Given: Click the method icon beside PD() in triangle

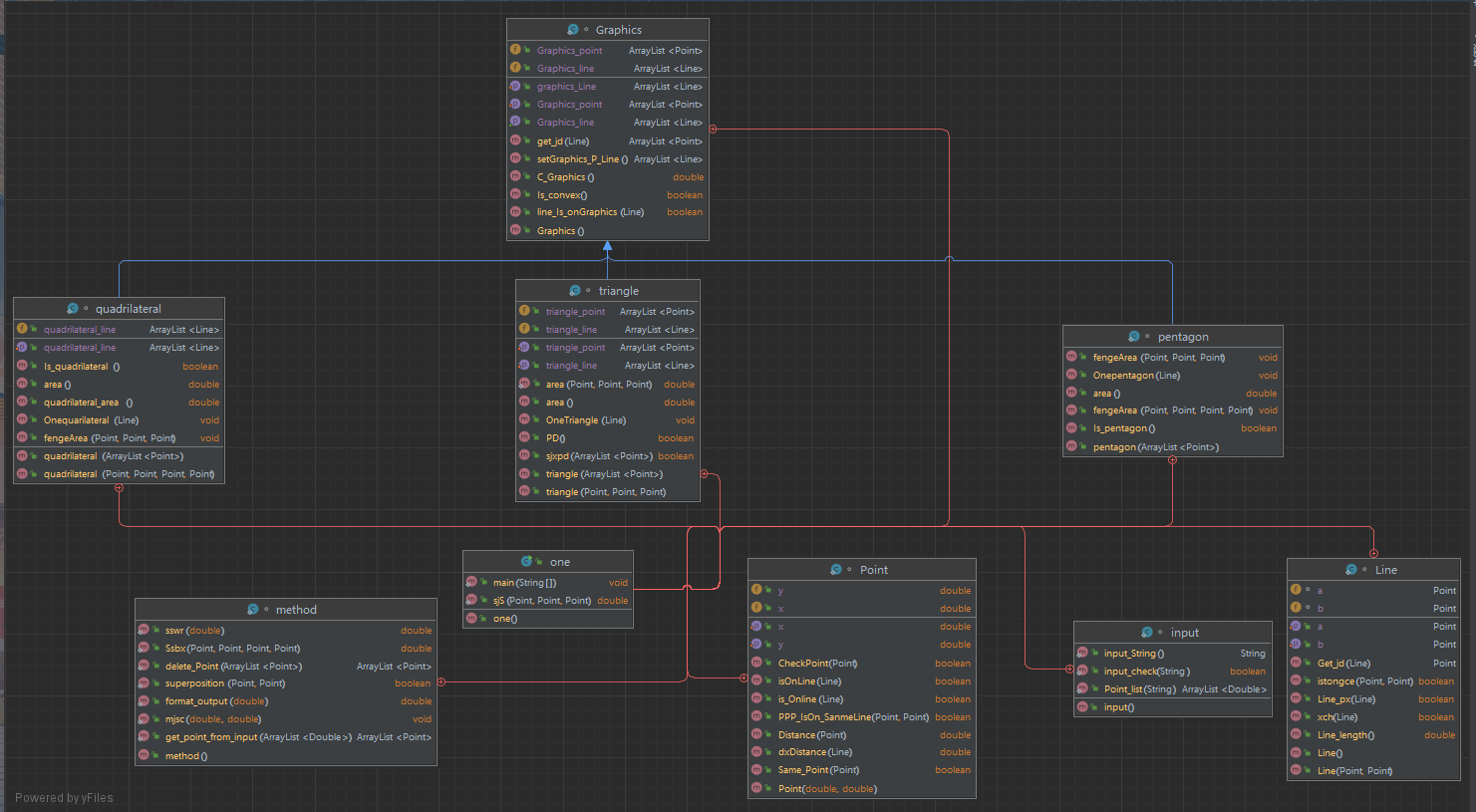Looking at the screenshot, I should pyautogui.click(x=524, y=437).
